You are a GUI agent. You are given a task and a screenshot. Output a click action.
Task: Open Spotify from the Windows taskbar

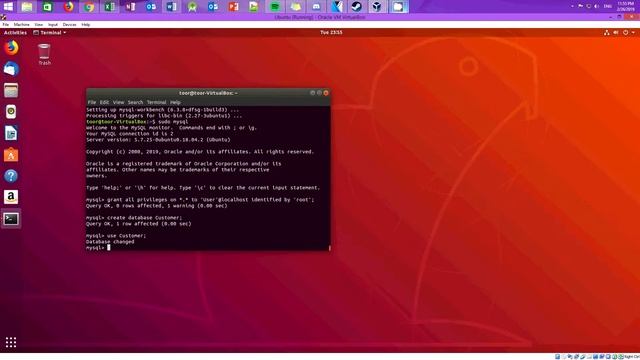(x=275, y=7)
